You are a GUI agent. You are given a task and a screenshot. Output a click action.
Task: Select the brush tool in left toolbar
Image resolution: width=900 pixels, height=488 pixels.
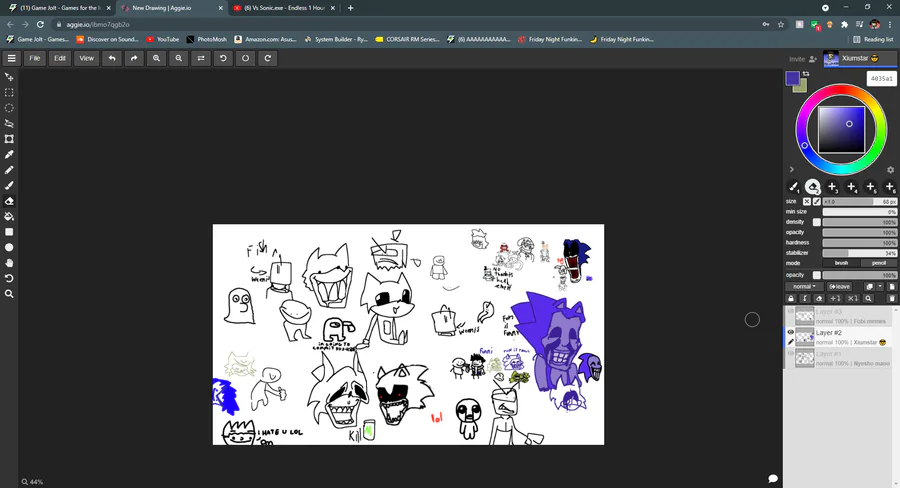click(9, 185)
